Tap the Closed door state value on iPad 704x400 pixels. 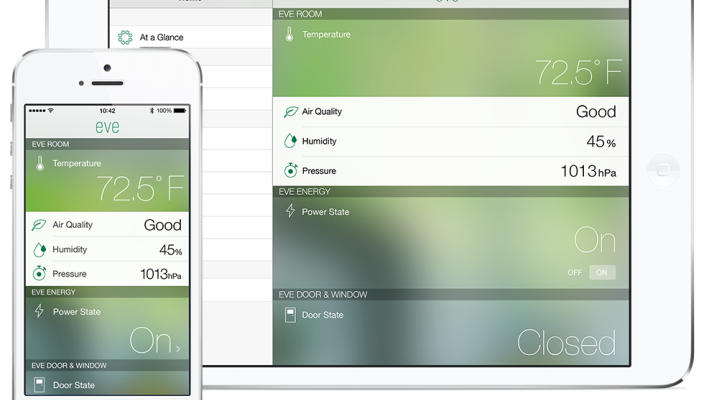click(566, 343)
